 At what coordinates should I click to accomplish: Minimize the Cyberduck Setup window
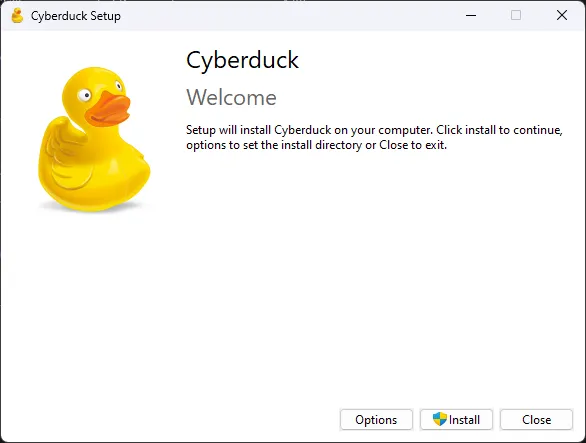tap(471, 15)
